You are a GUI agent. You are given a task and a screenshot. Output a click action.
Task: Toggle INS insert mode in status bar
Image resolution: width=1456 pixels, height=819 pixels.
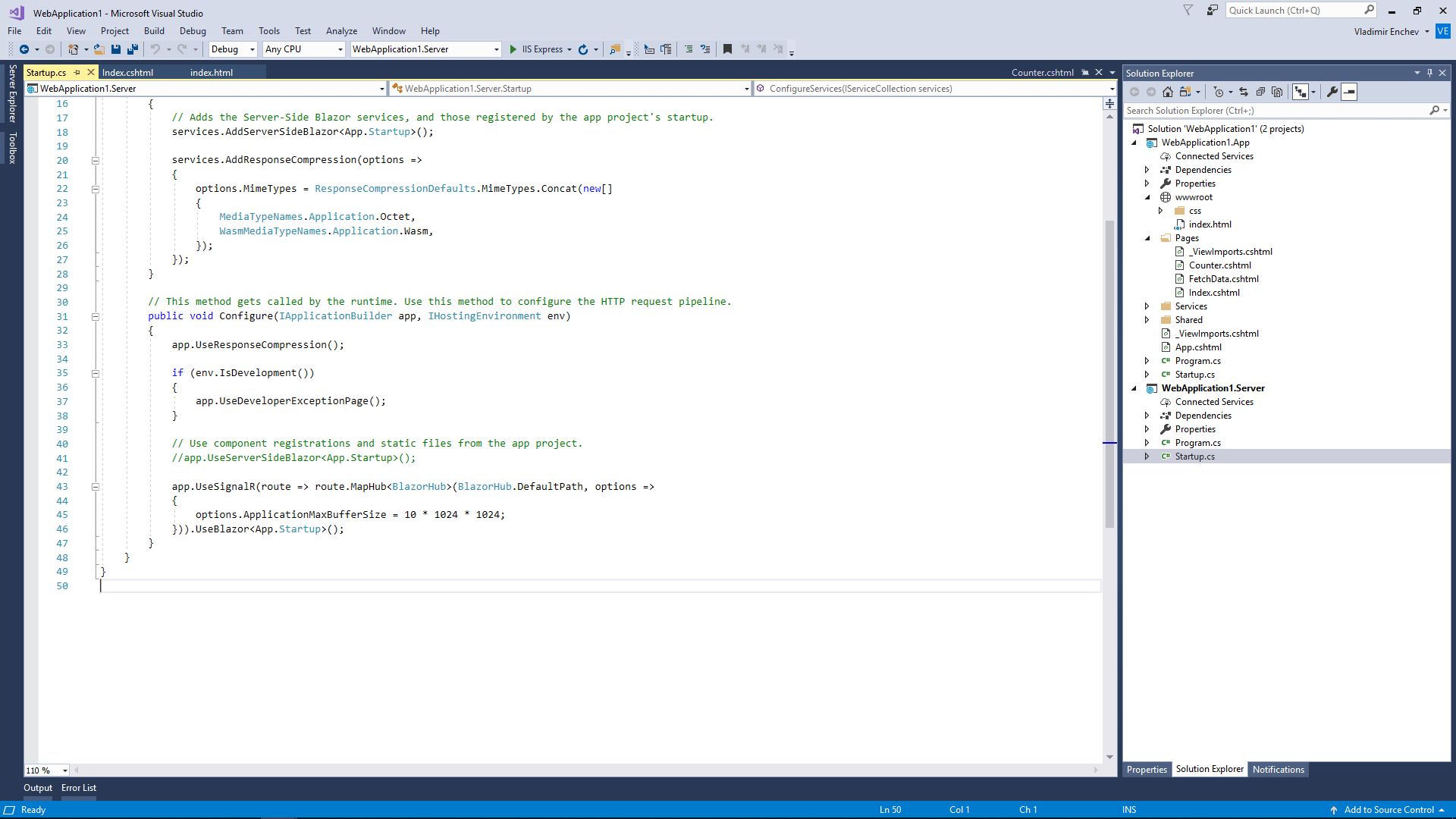(1129, 810)
